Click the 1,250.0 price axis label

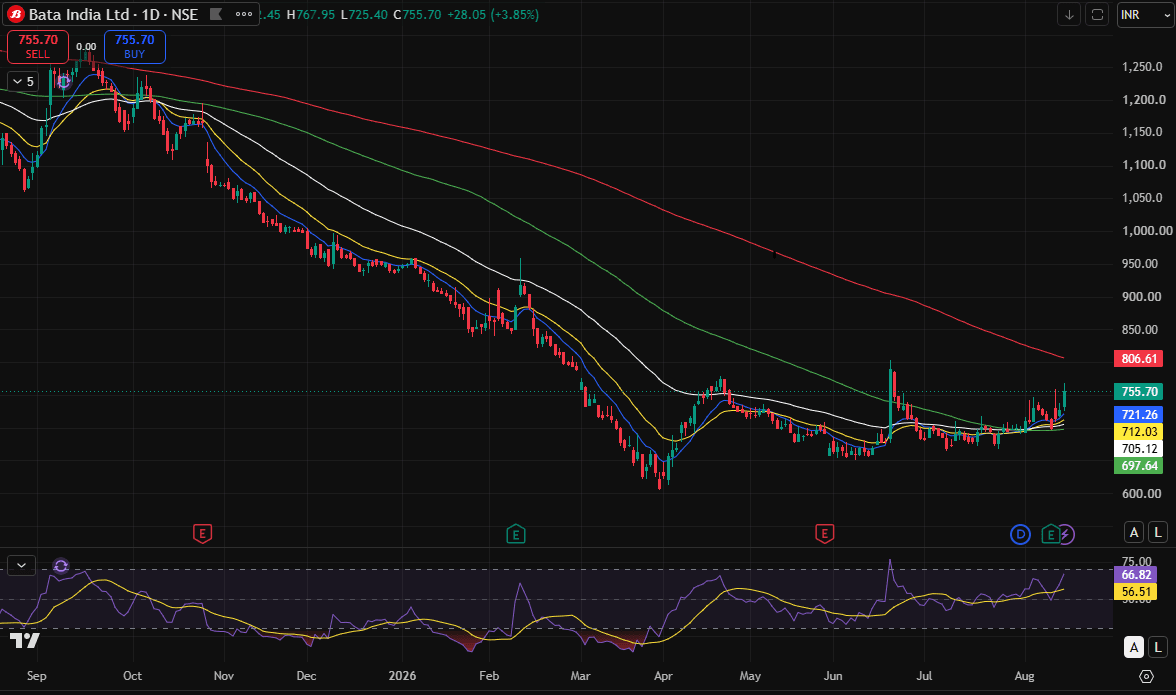(1144, 67)
